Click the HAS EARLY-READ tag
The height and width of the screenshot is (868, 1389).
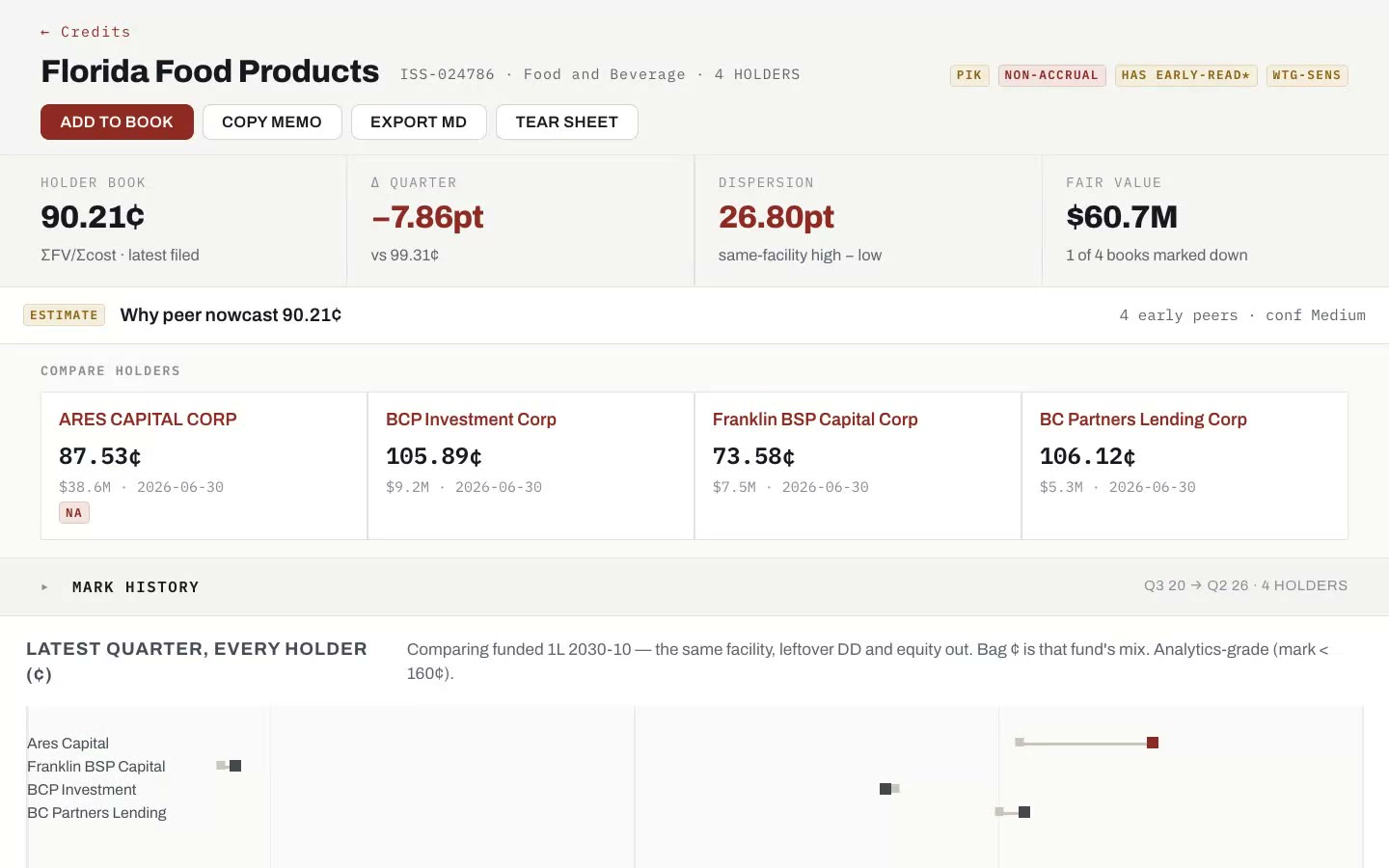click(1185, 75)
